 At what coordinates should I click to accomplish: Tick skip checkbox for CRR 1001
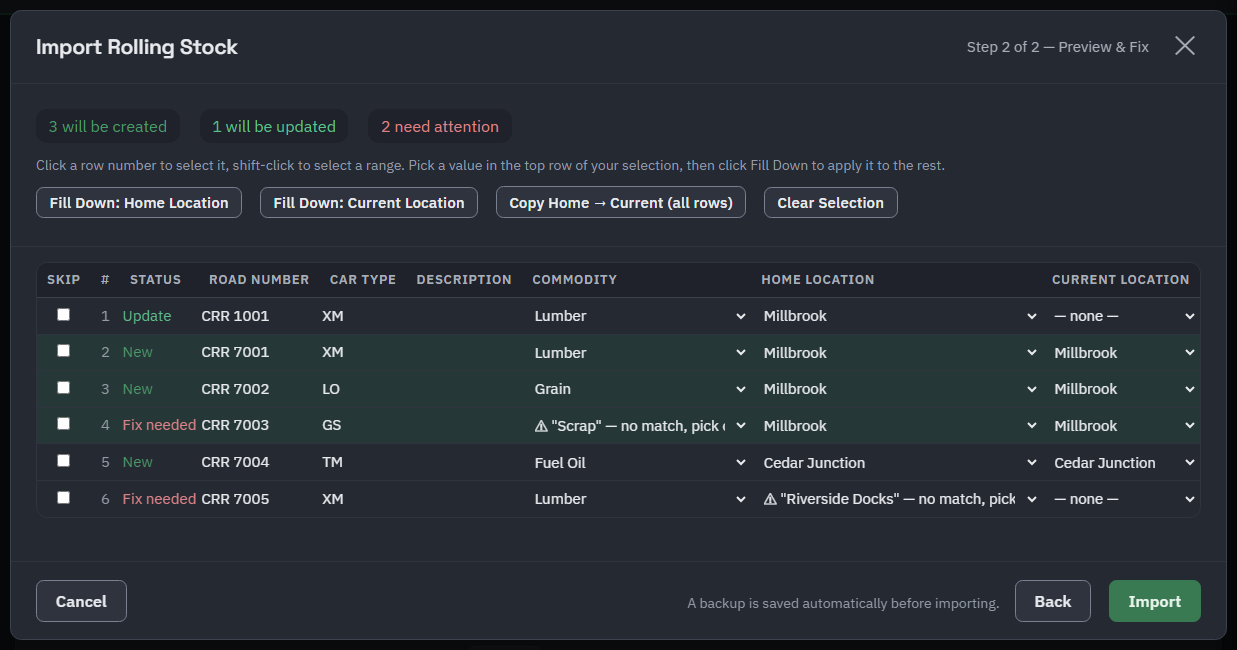point(64,315)
